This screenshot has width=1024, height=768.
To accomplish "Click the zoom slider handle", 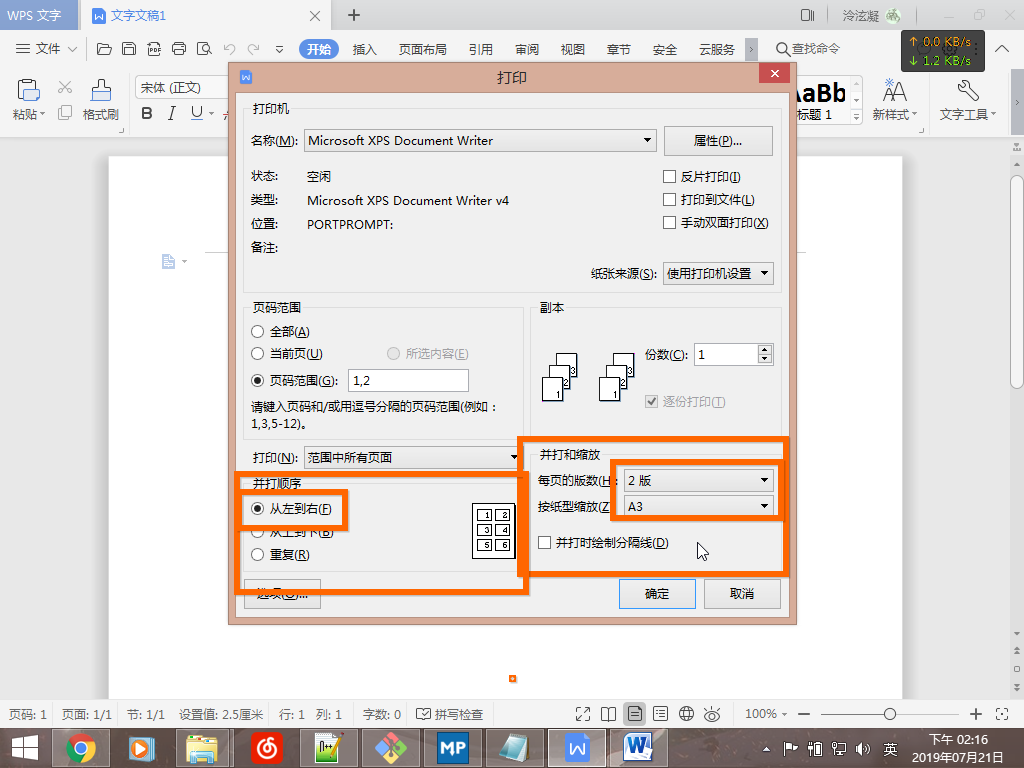I will pos(889,714).
